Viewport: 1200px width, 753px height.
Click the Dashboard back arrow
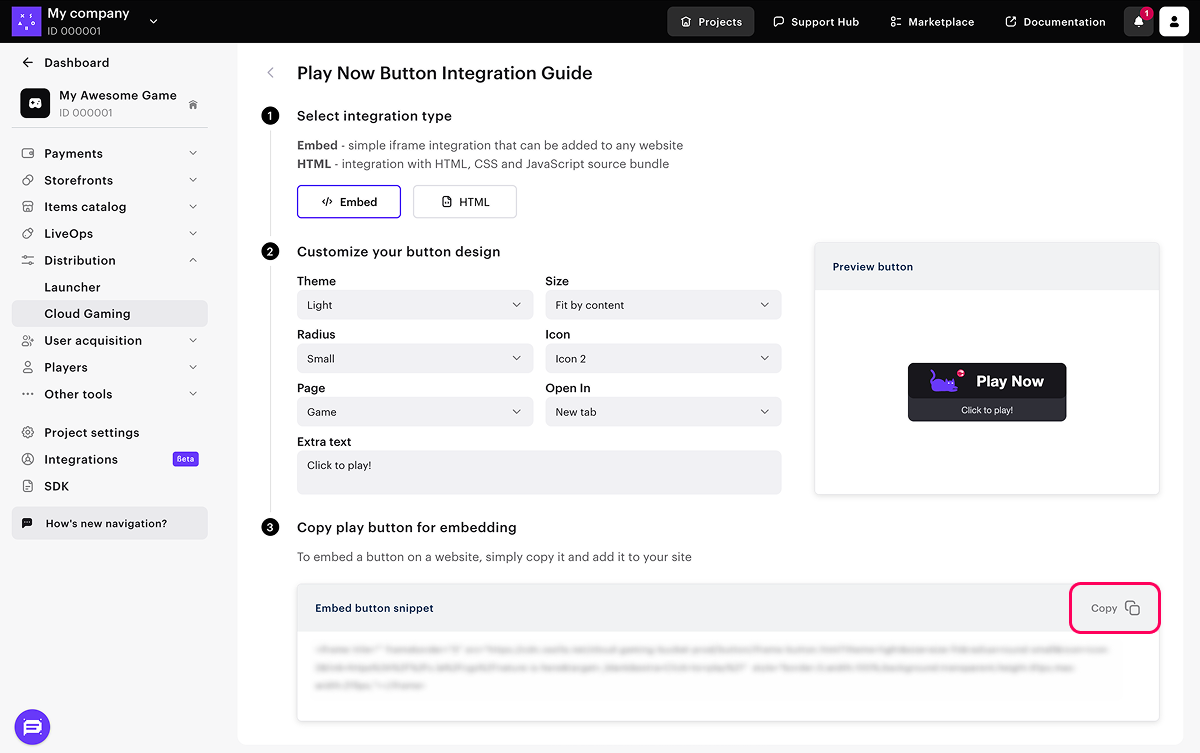click(x=28, y=62)
